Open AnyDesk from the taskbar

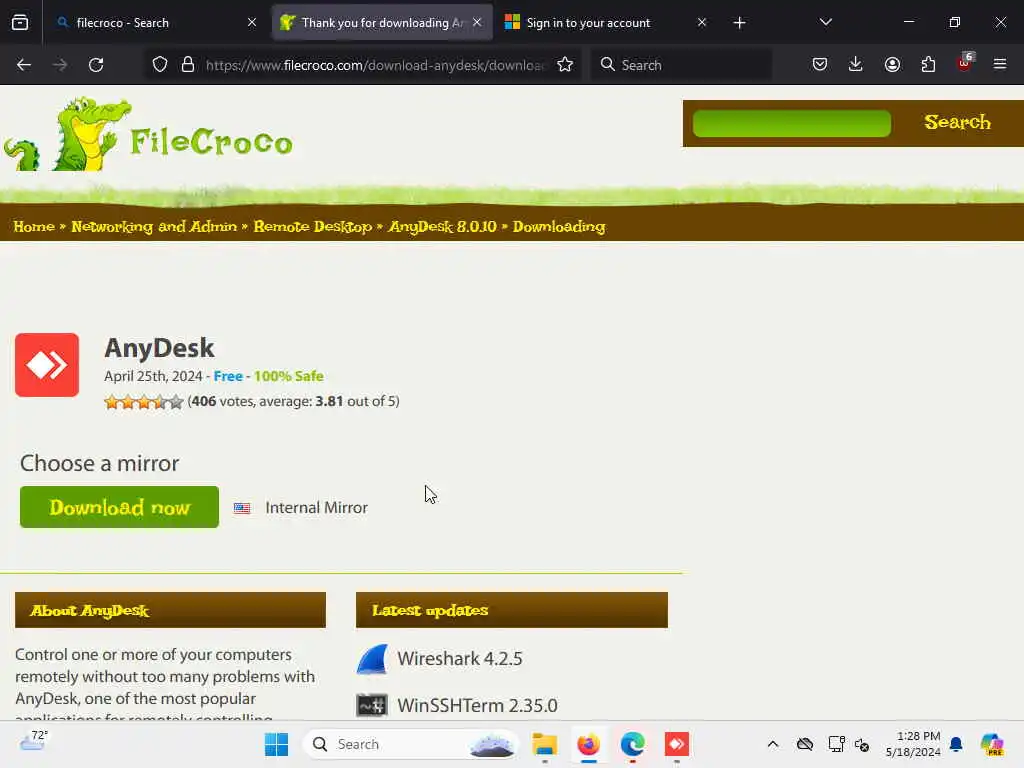pyautogui.click(x=677, y=744)
